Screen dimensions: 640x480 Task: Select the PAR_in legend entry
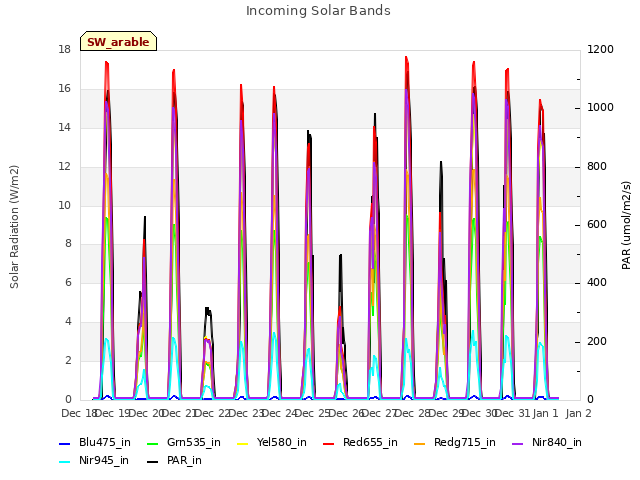[x=174, y=460]
